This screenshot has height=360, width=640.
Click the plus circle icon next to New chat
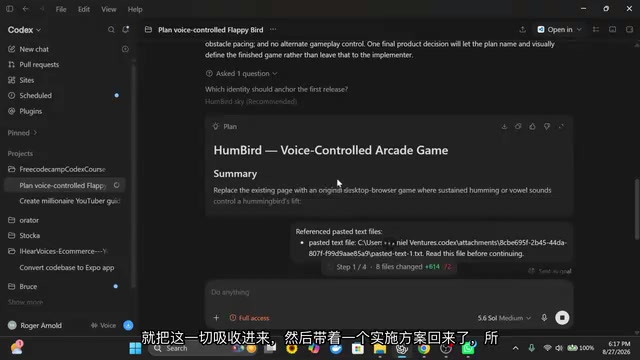[125, 49]
